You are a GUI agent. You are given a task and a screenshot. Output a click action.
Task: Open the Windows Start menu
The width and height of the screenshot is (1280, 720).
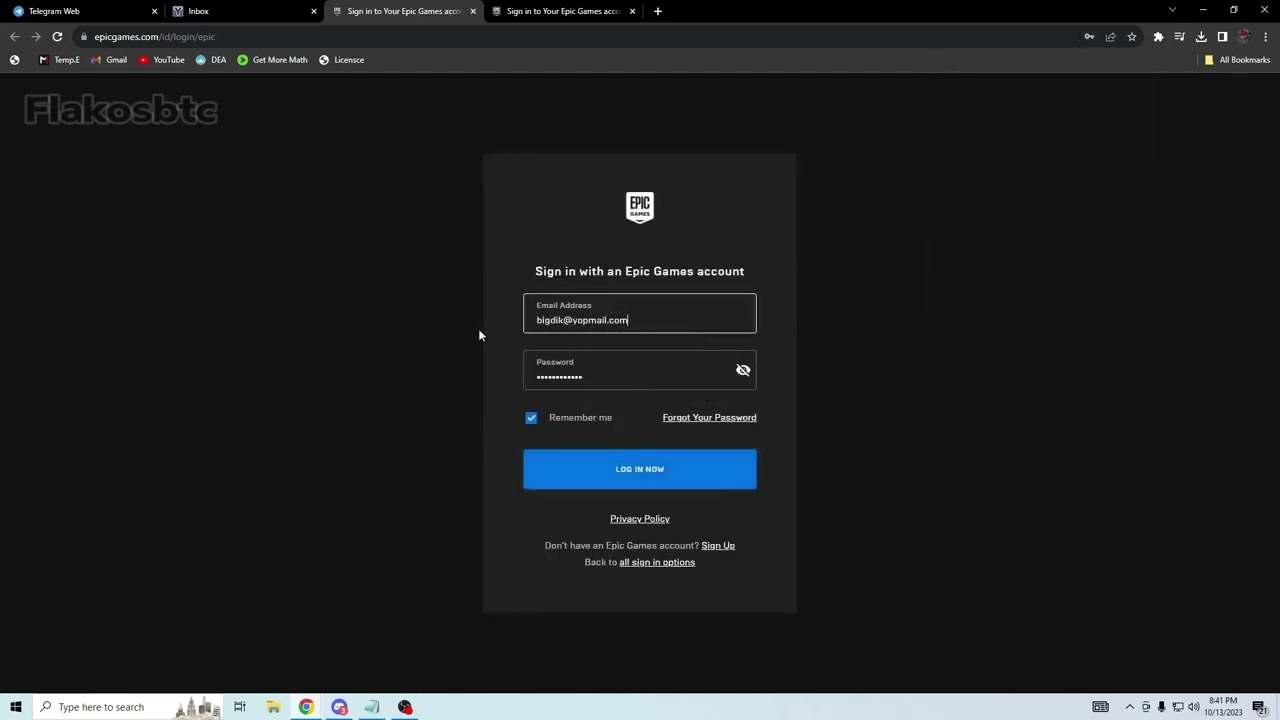(x=16, y=707)
